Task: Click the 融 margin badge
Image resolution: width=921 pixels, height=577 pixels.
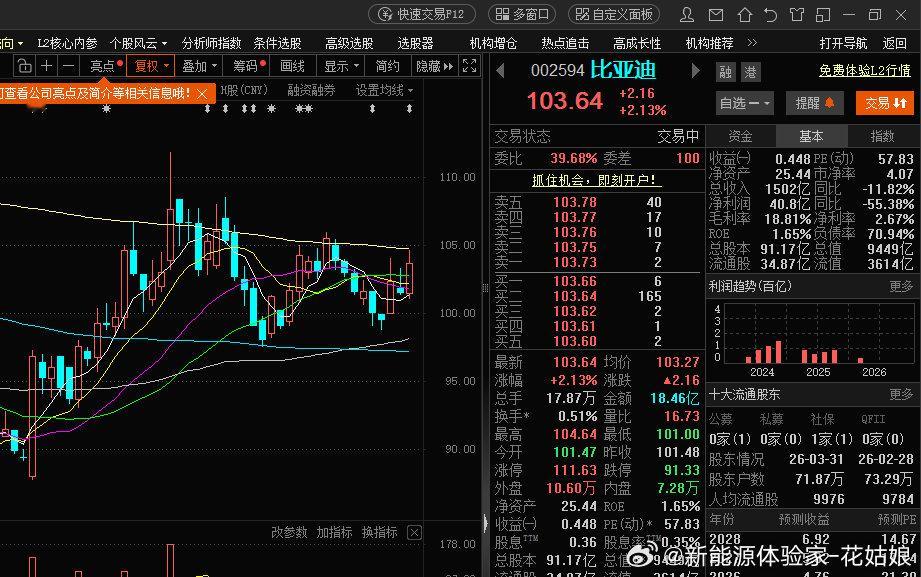Action: click(725, 72)
